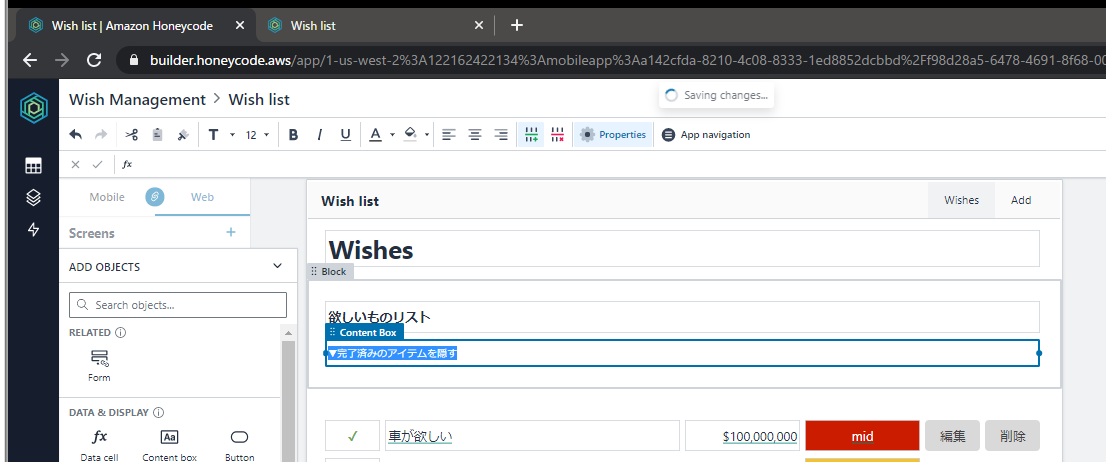This screenshot has height=462, width=1106.
Task: Switch to second Wish list browser tab
Action: point(372,25)
